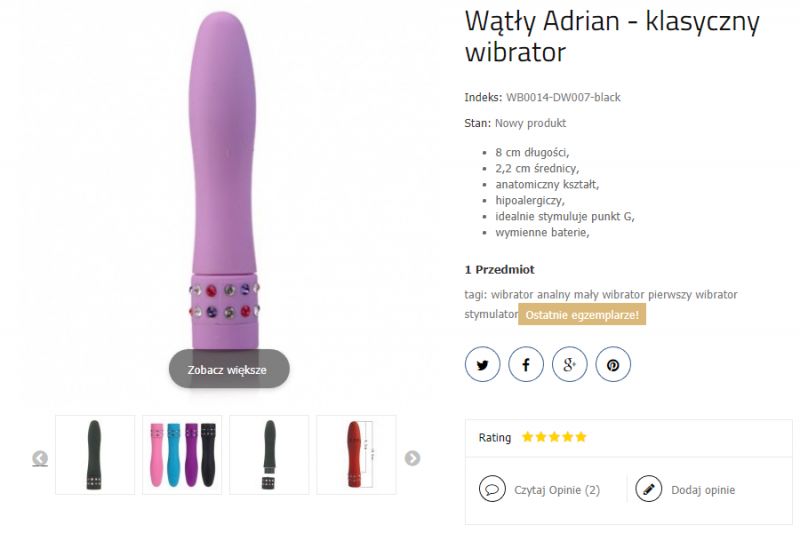Share product on Google Plus

(569, 364)
